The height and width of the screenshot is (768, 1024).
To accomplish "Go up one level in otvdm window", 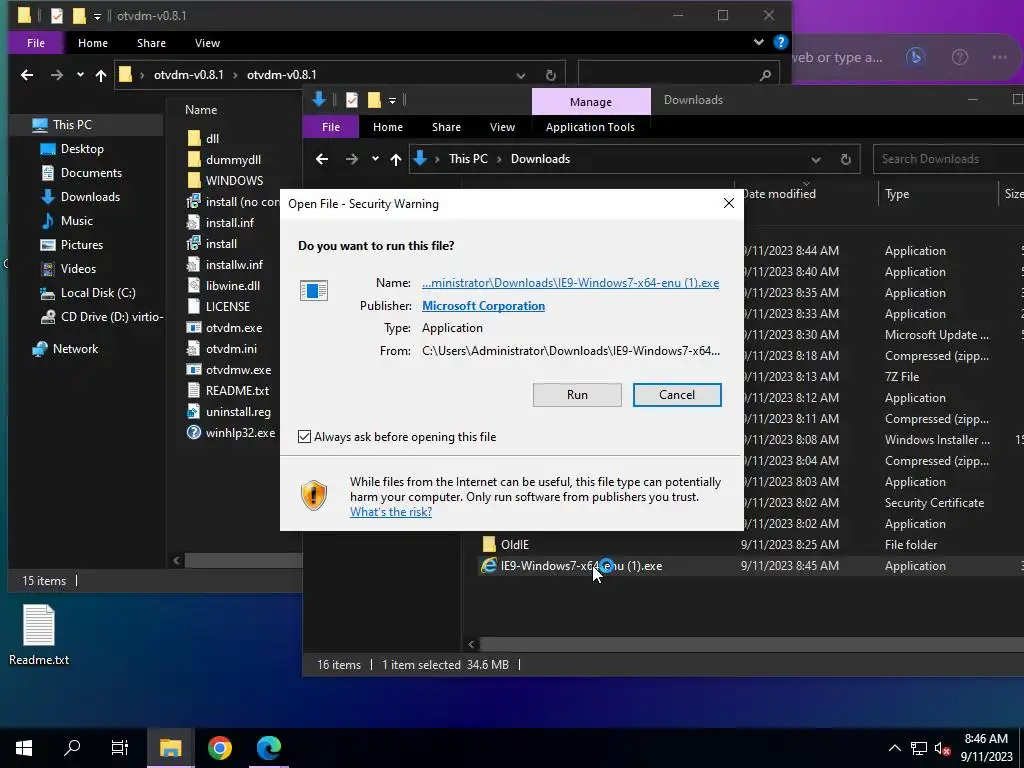I will tap(101, 75).
